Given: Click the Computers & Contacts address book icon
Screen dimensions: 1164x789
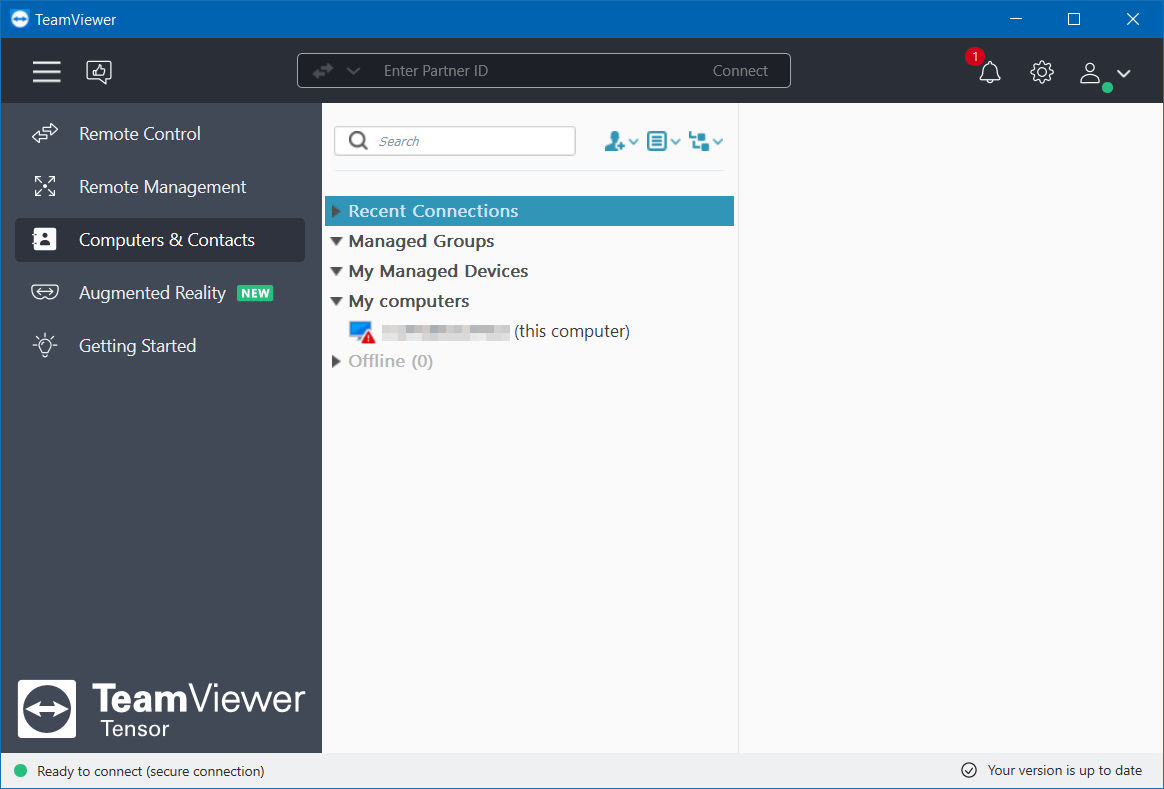Looking at the screenshot, I should (44, 240).
